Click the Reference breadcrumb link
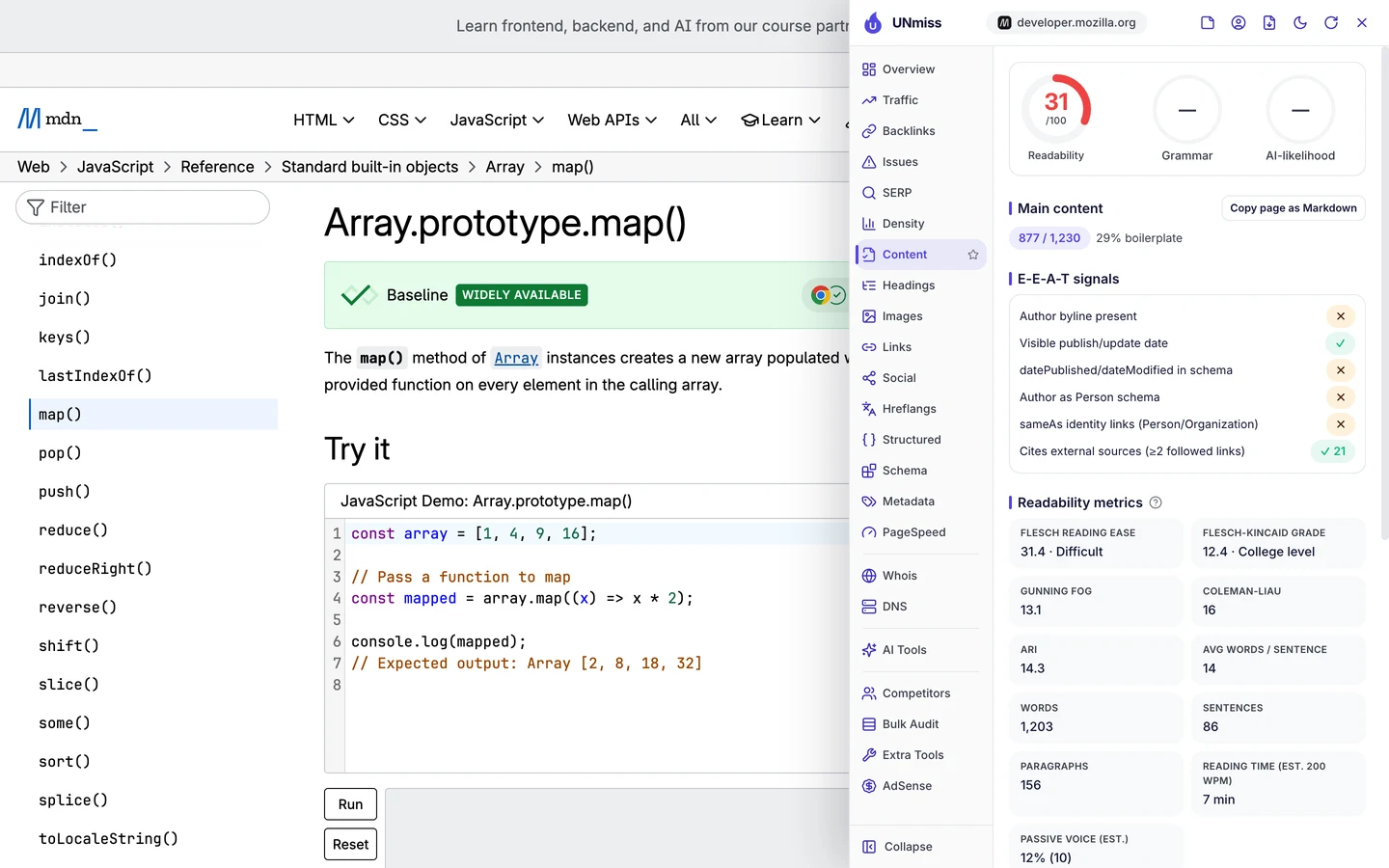The image size is (1389, 868). [x=217, y=167]
